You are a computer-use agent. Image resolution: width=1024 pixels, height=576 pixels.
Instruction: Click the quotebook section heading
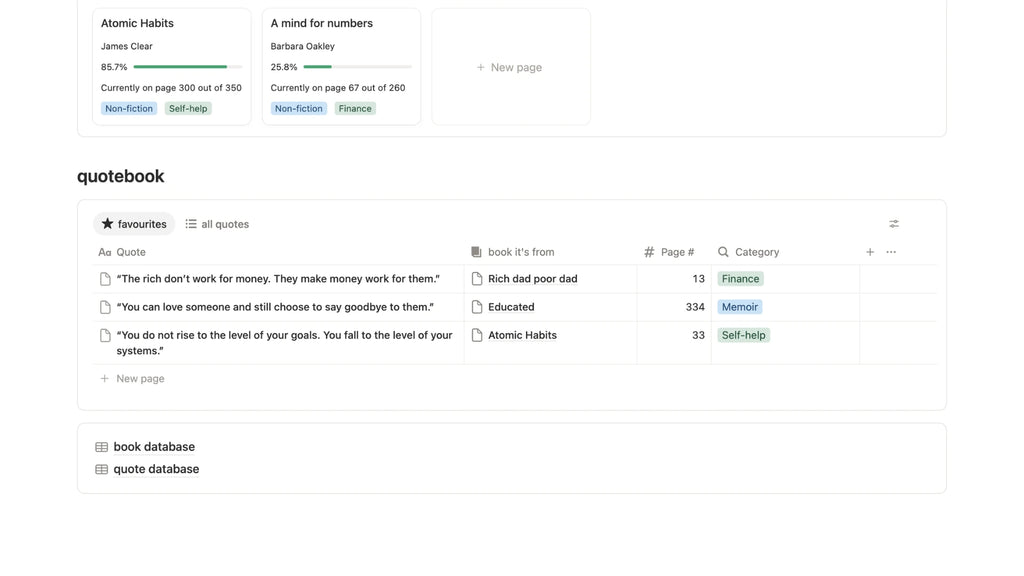121,176
